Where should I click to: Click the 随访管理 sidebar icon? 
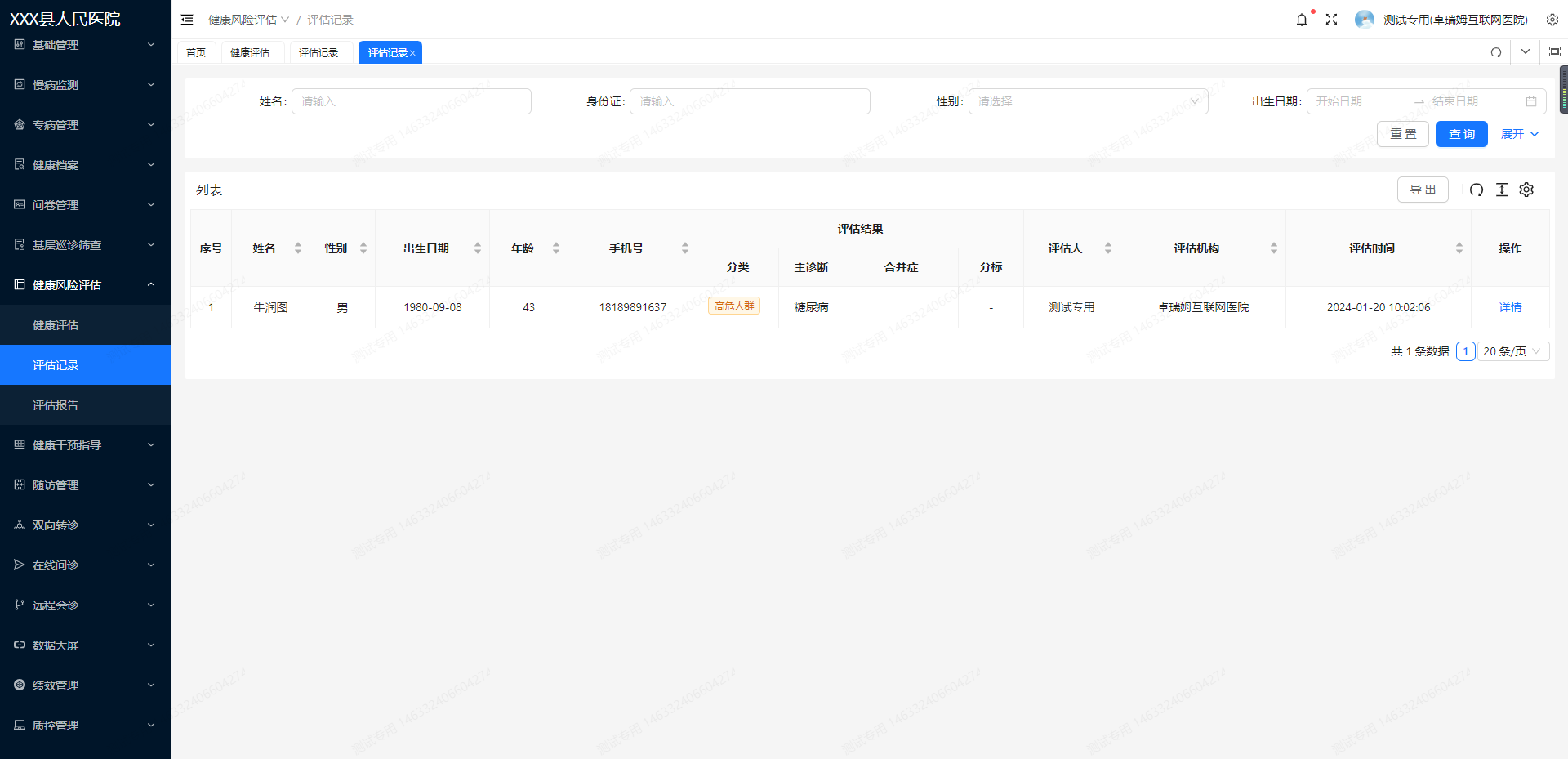point(20,484)
